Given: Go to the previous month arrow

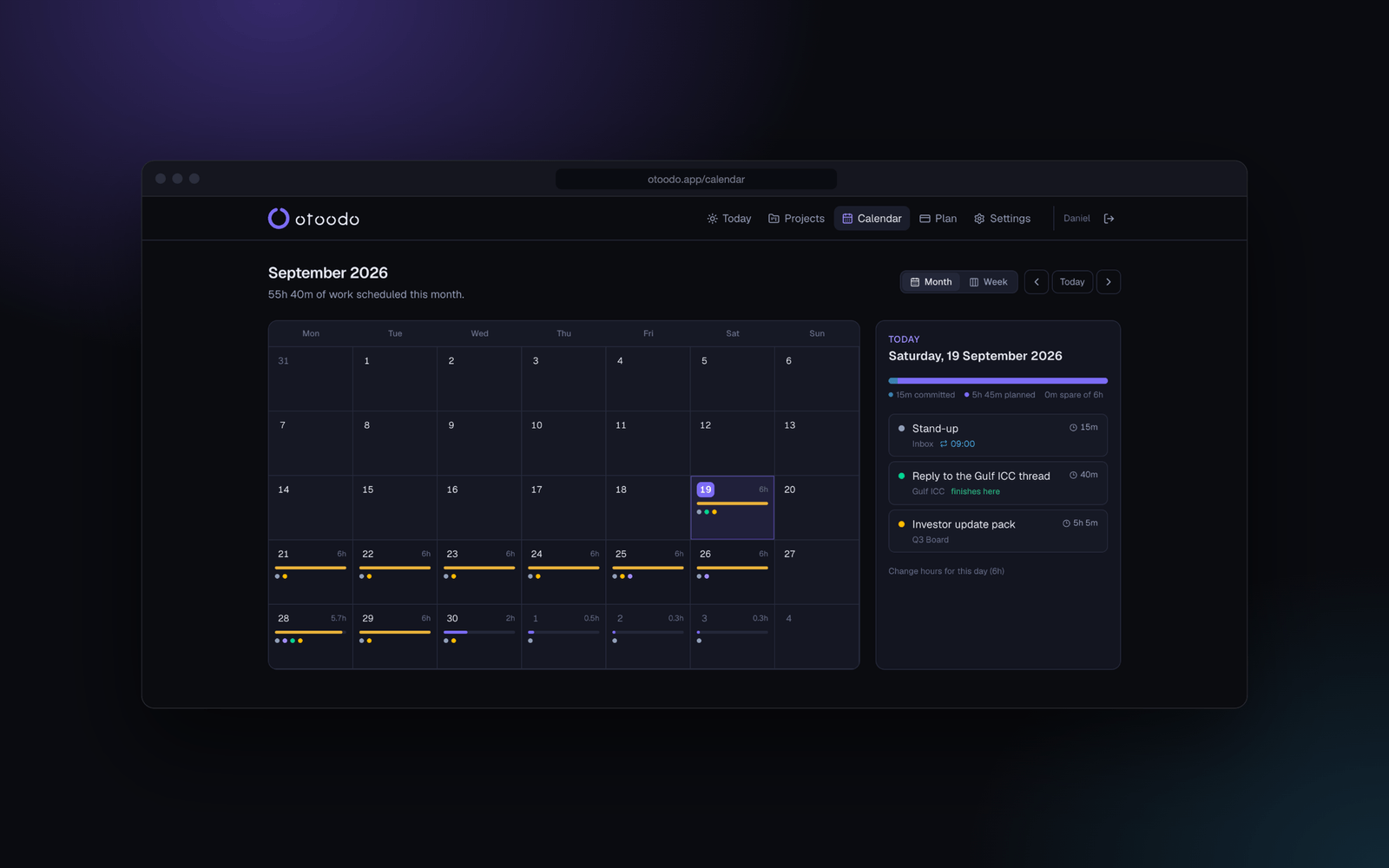Looking at the screenshot, I should pos(1036,282).
